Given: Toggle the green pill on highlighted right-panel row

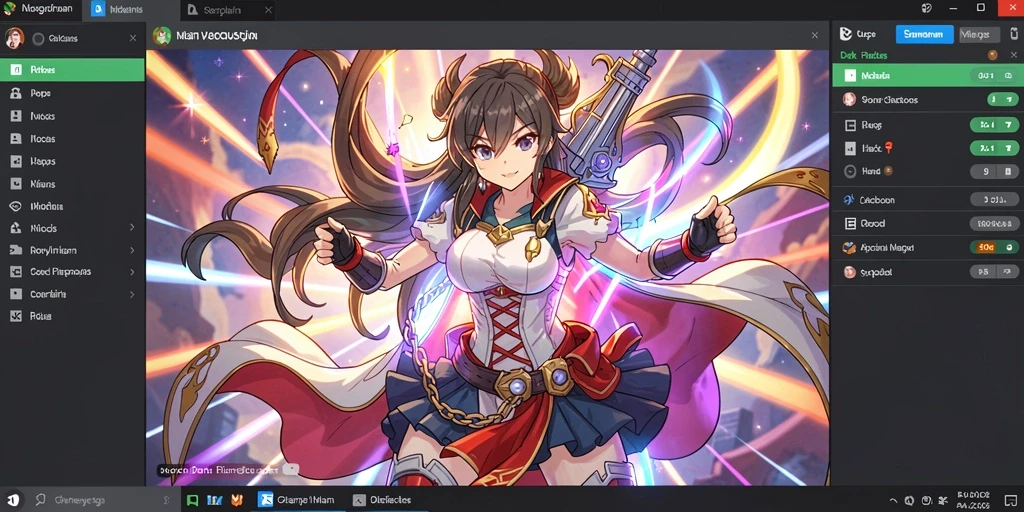Looking at the screenshot, I should 994,76.
